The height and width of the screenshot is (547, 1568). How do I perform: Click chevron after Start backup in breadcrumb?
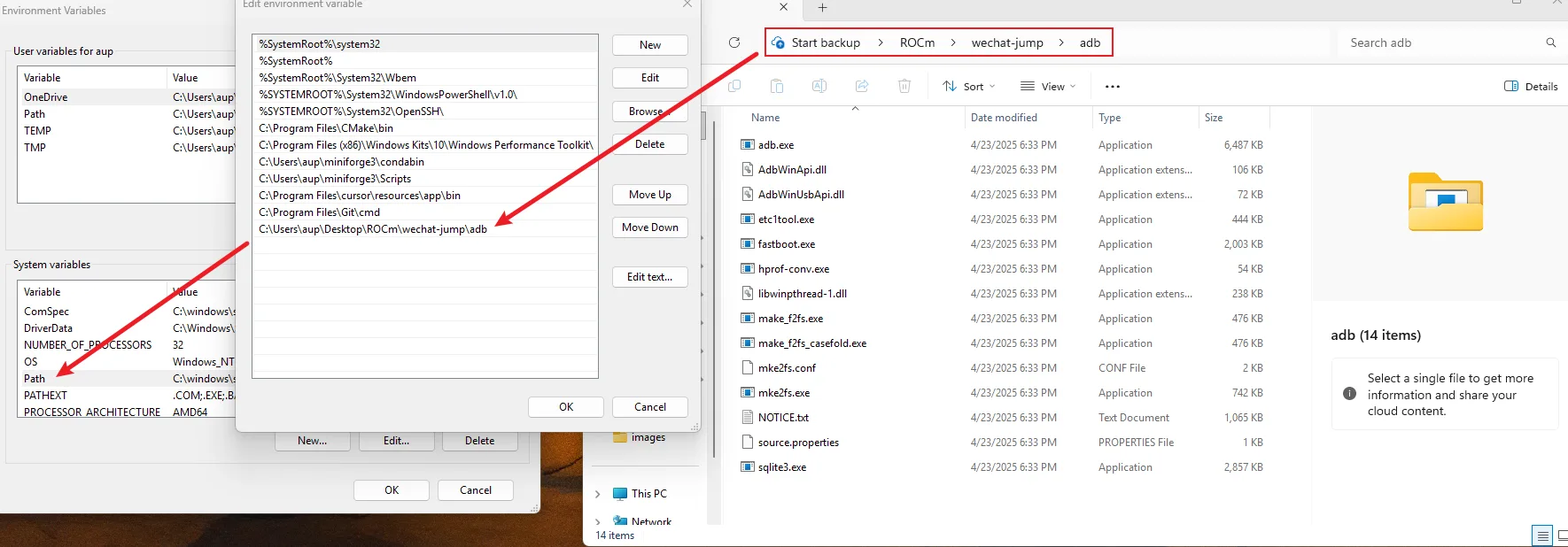pyautogui.click(x=880, y=42)
